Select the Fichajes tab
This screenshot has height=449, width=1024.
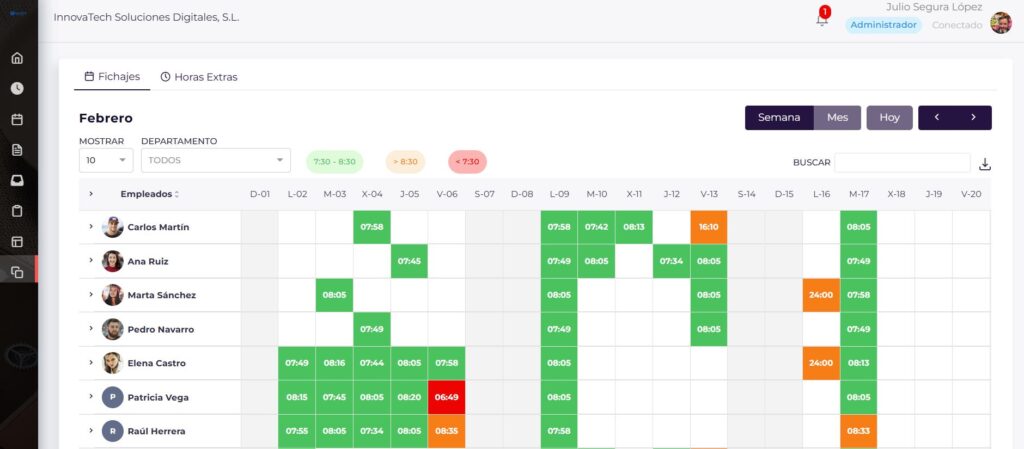(x=112, y=76)
